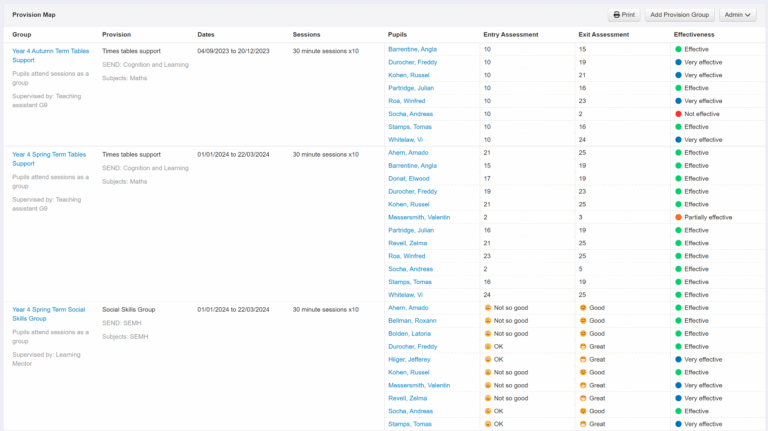
Task: Click the printer icon on the Print button
Action: click(x=616, y=15)
